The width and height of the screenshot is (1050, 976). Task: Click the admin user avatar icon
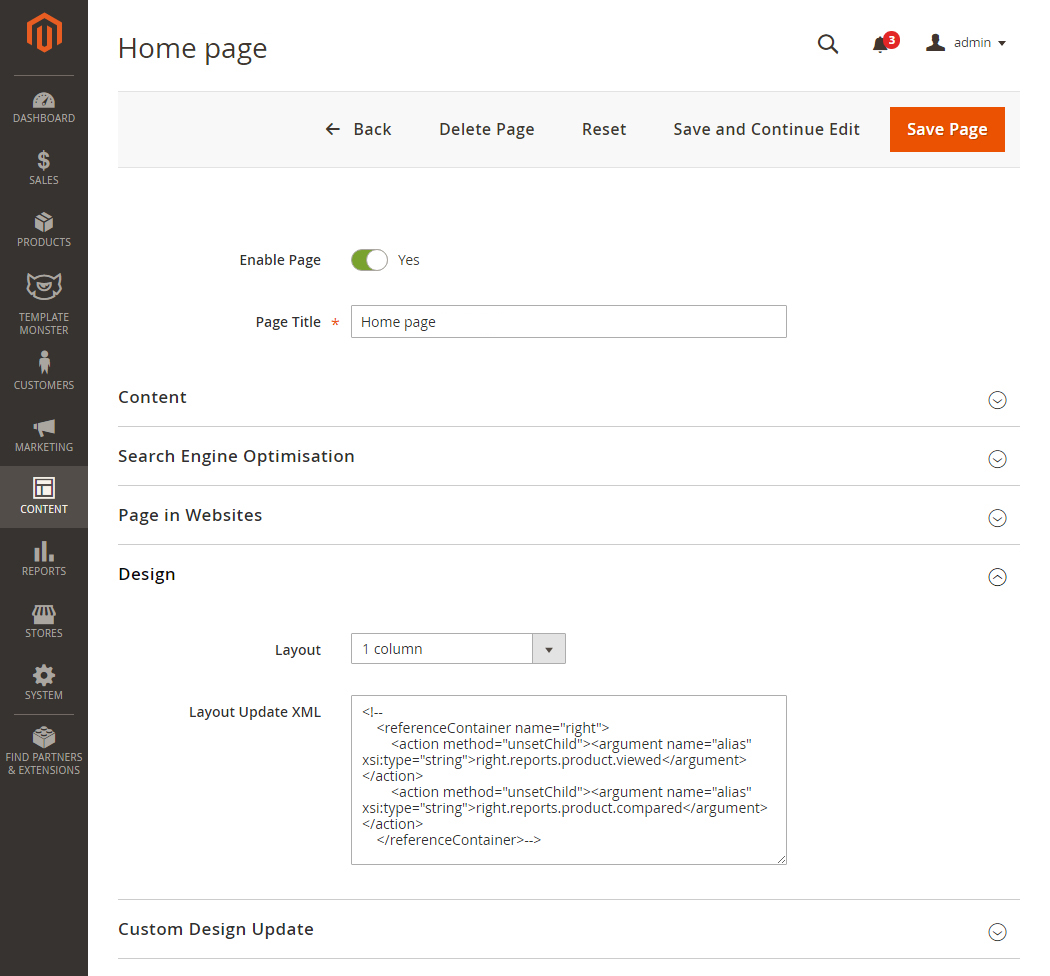tap(935, 42)
